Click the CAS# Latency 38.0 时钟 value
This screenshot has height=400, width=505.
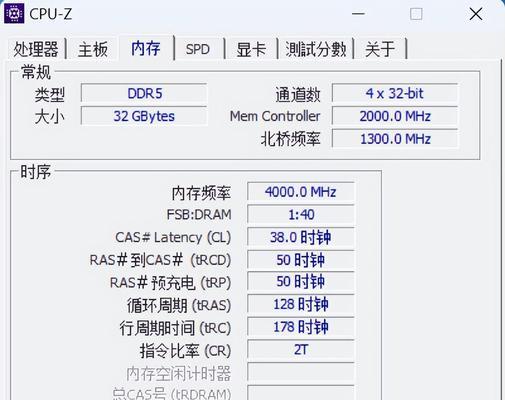(301, 237)
